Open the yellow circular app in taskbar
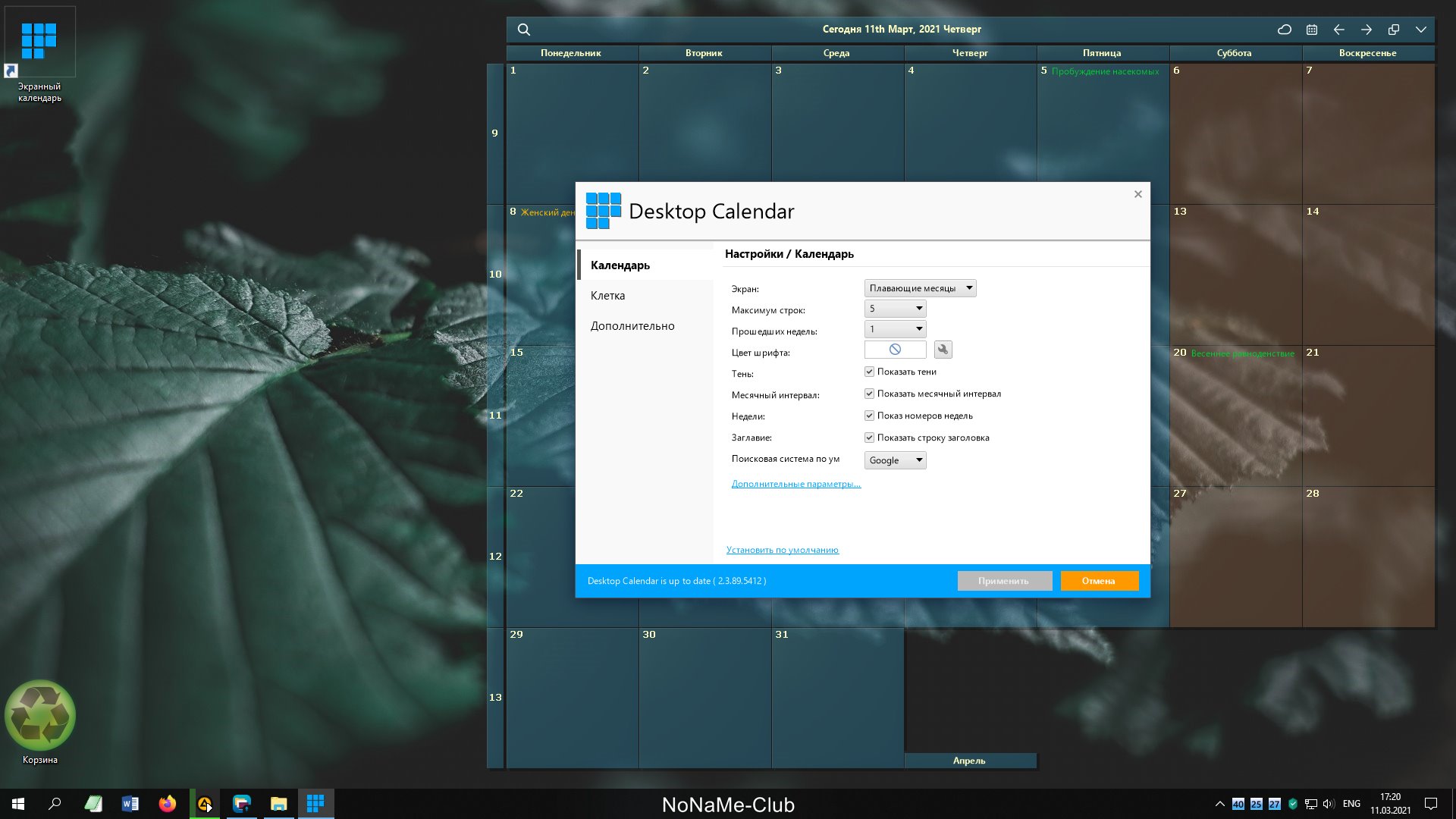This screenshot has height=819, width=1456. click(x=205, y=804)
